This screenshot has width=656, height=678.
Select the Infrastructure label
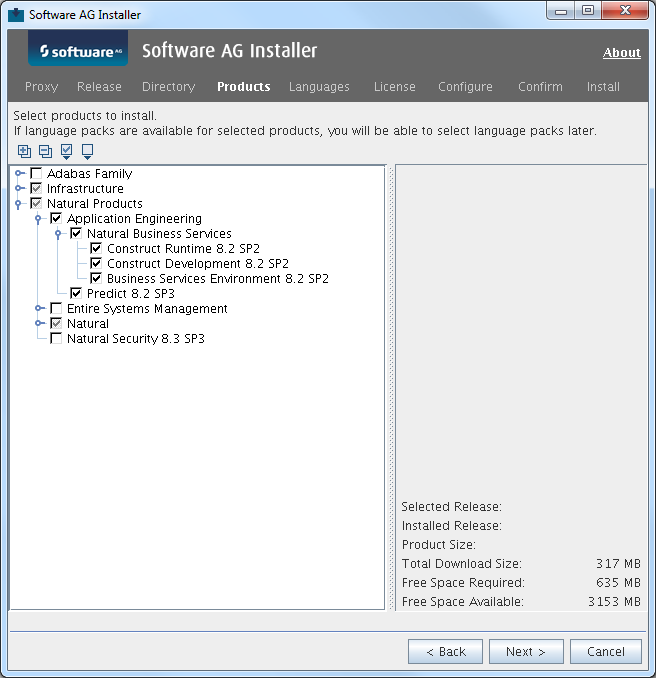tap(85, 189)
